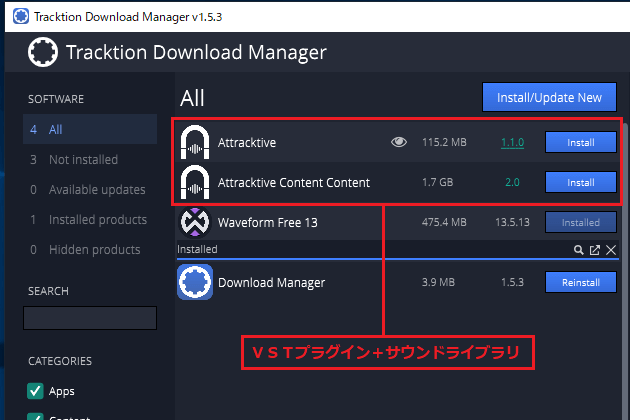Uncheck the Apps category checkbox
The image size is (630, 420).
(34, 391)
